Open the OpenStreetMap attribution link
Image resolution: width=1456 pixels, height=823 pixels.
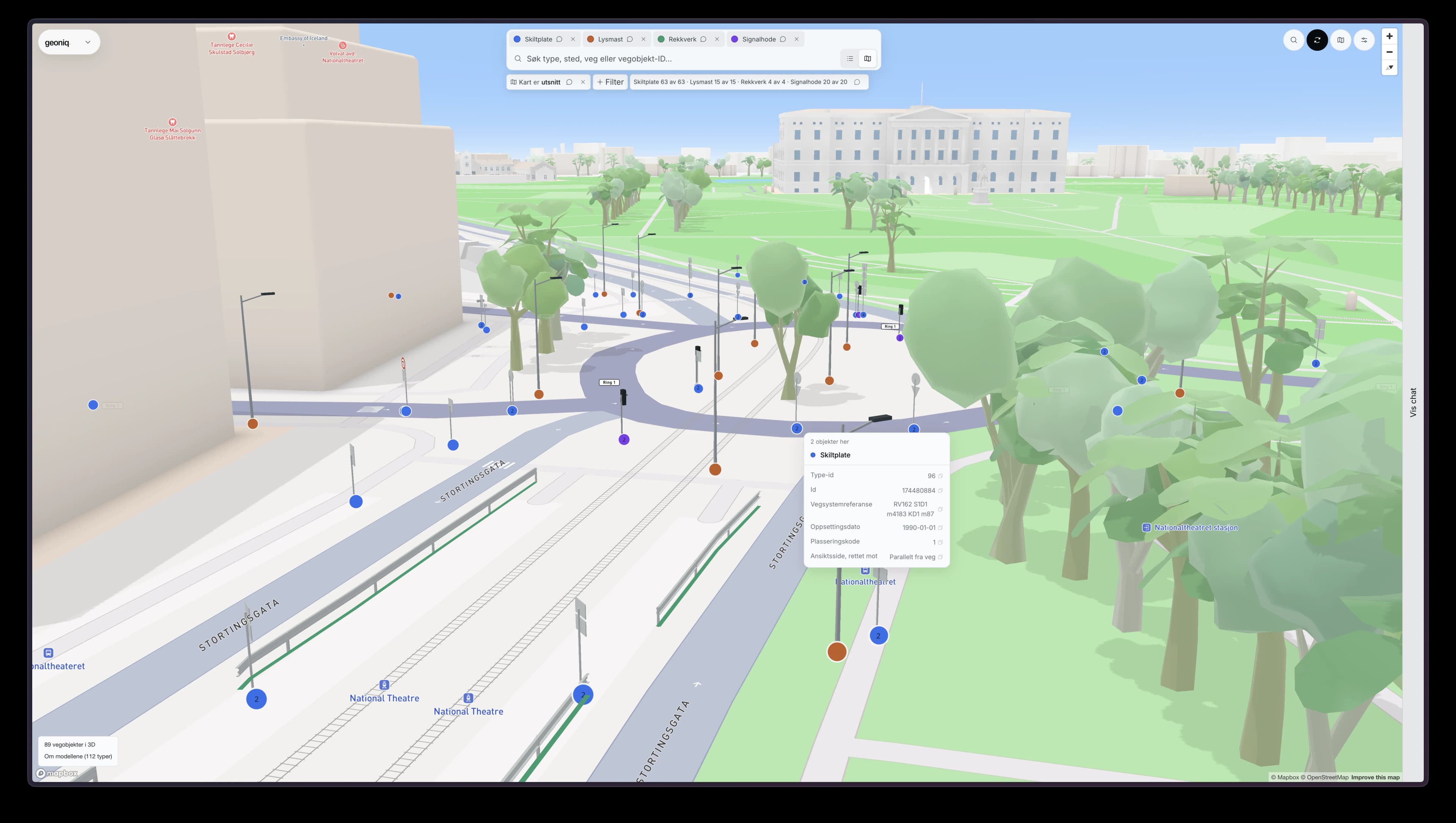coord(1324,777)
